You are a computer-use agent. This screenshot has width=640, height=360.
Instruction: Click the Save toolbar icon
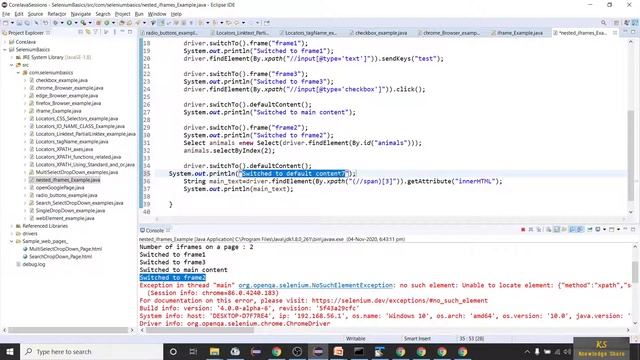[x=19, y=23]
